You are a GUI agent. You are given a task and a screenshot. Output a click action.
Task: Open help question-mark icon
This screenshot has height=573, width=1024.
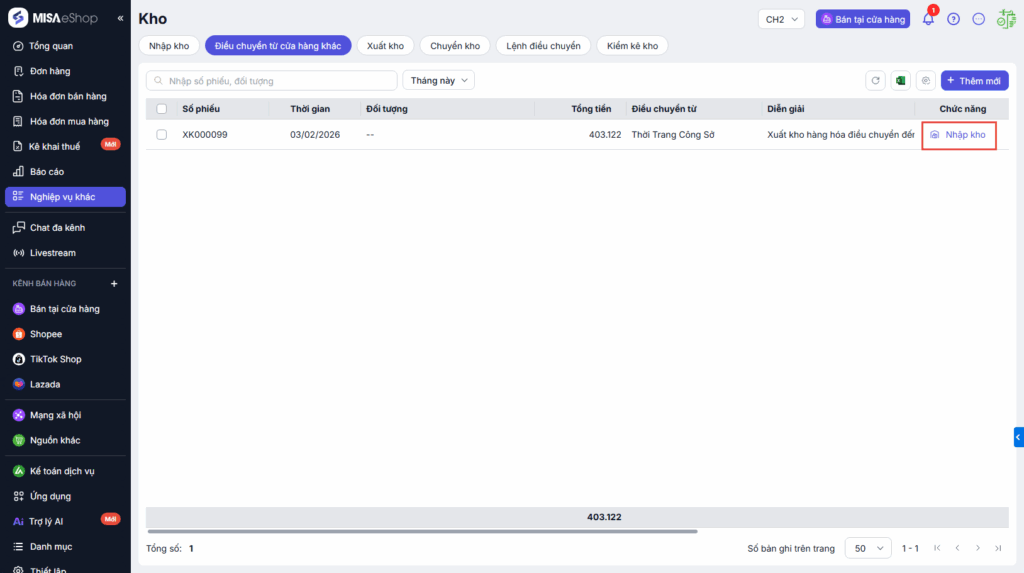point(953,19)
